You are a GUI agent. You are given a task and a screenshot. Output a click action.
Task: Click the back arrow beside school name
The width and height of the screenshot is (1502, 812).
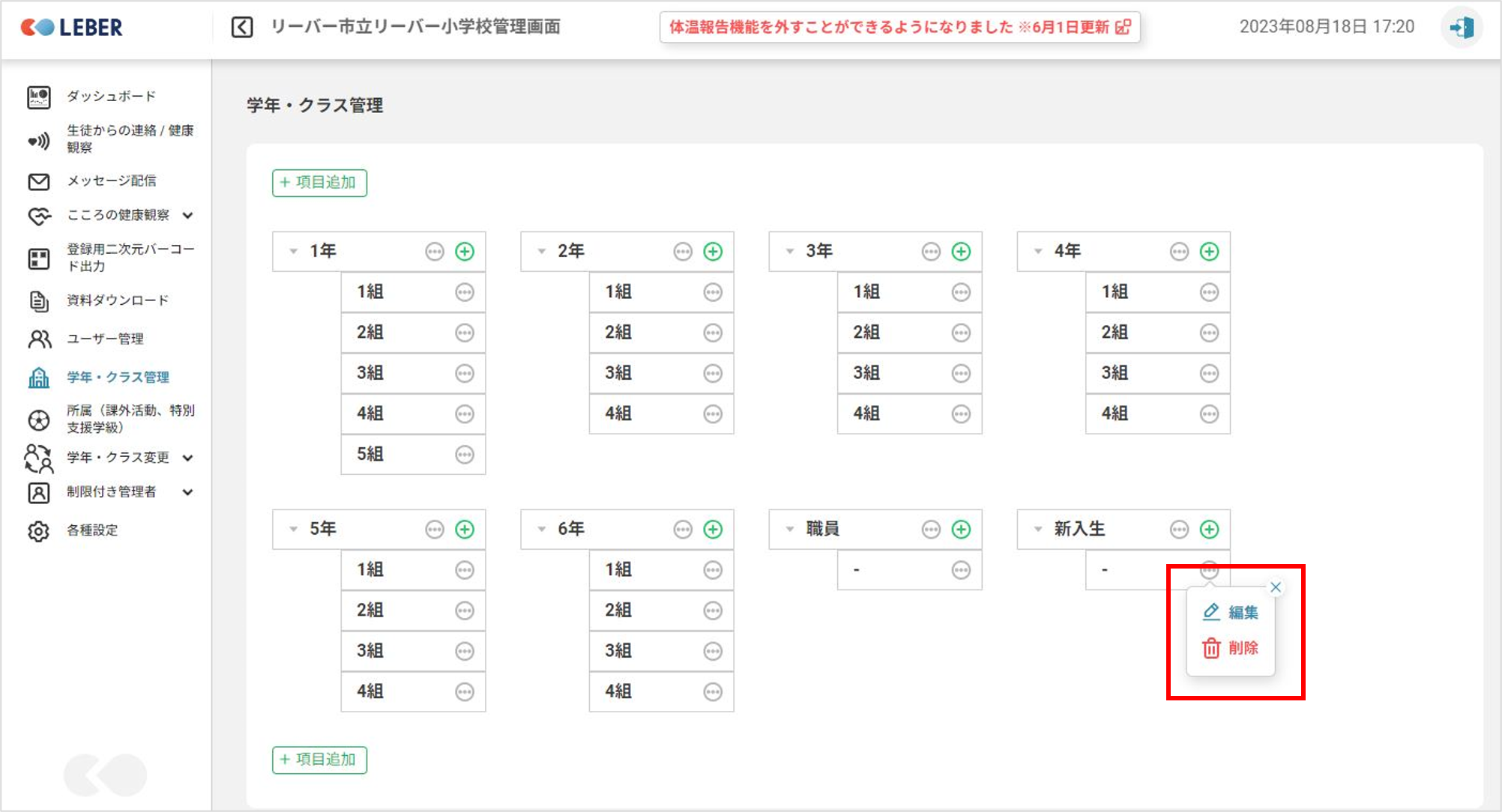point(241,28)
